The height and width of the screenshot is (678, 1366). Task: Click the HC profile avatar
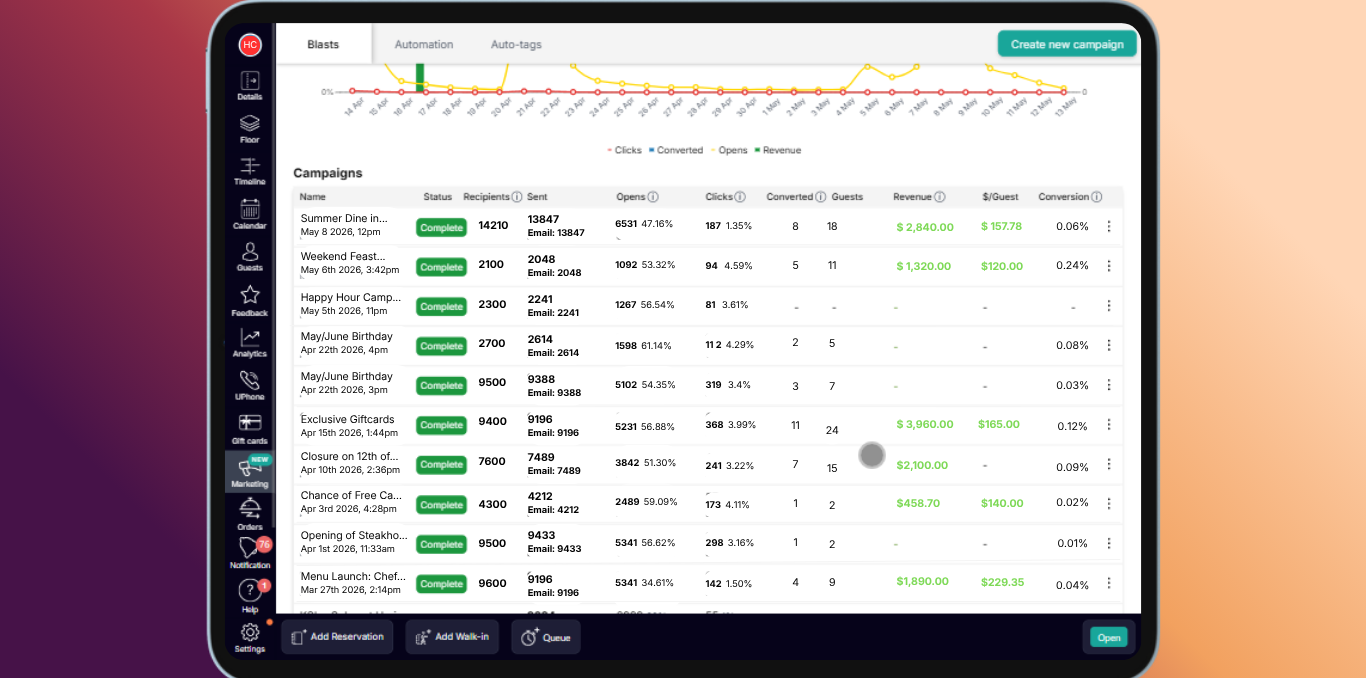point(250,45)
